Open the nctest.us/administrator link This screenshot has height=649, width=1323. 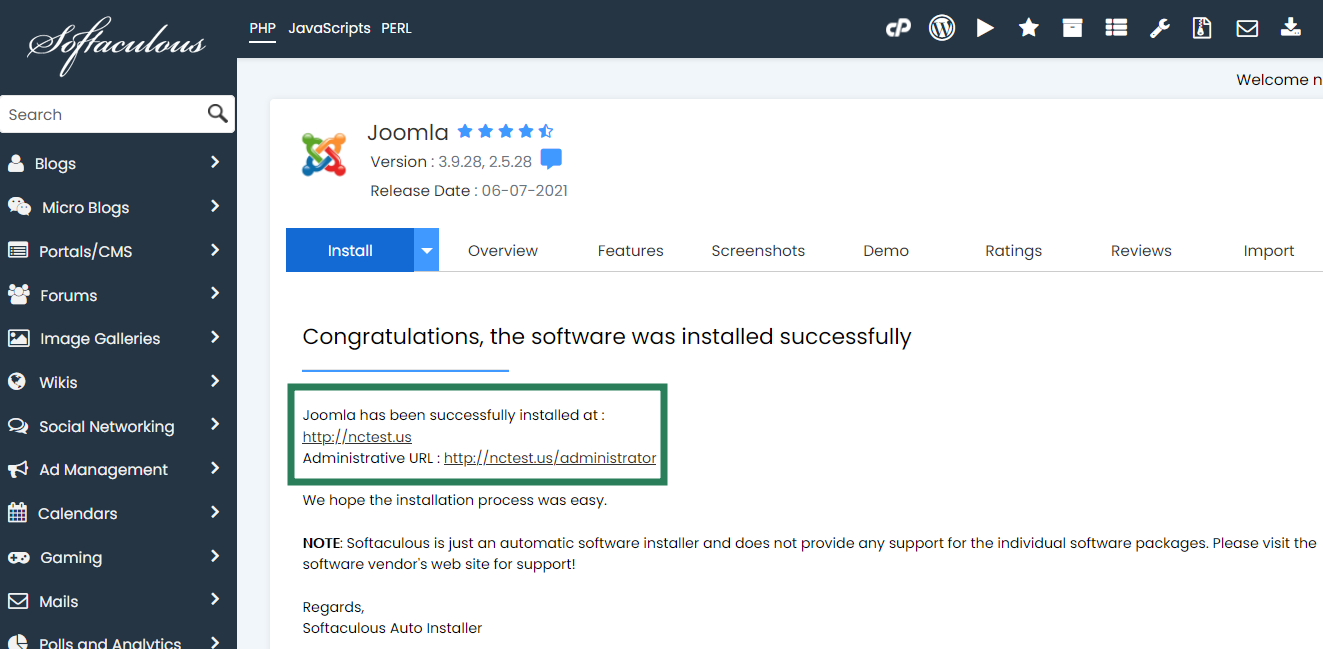click(x=550, y=458)
